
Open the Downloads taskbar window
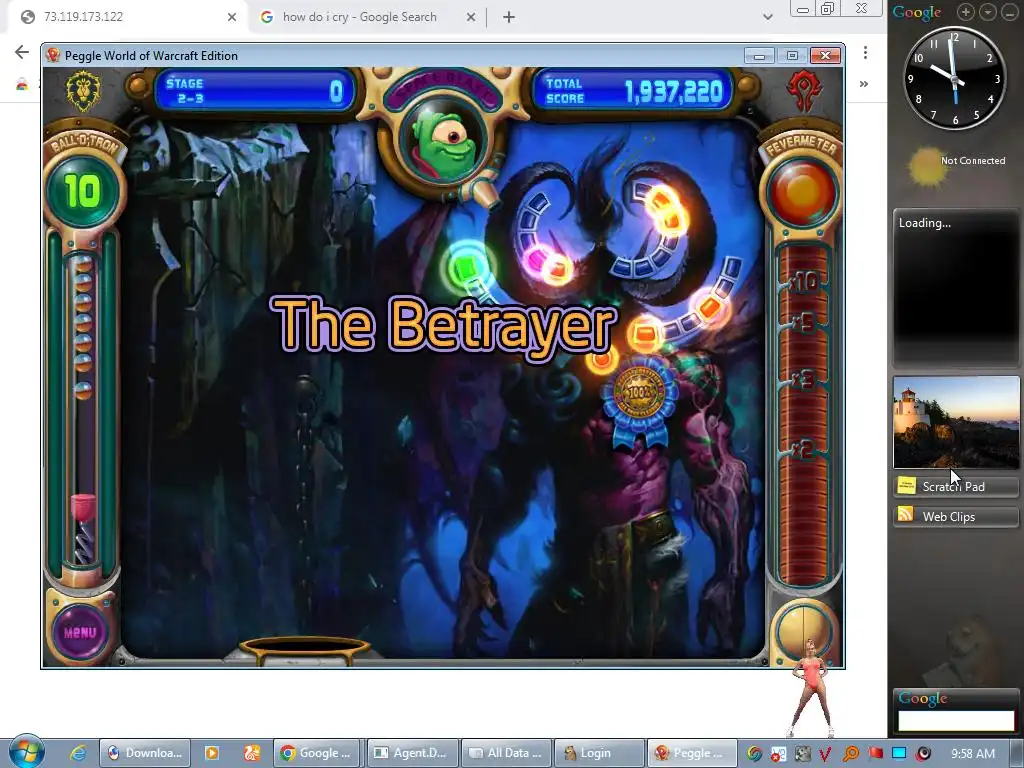click(x=145, y=753)
